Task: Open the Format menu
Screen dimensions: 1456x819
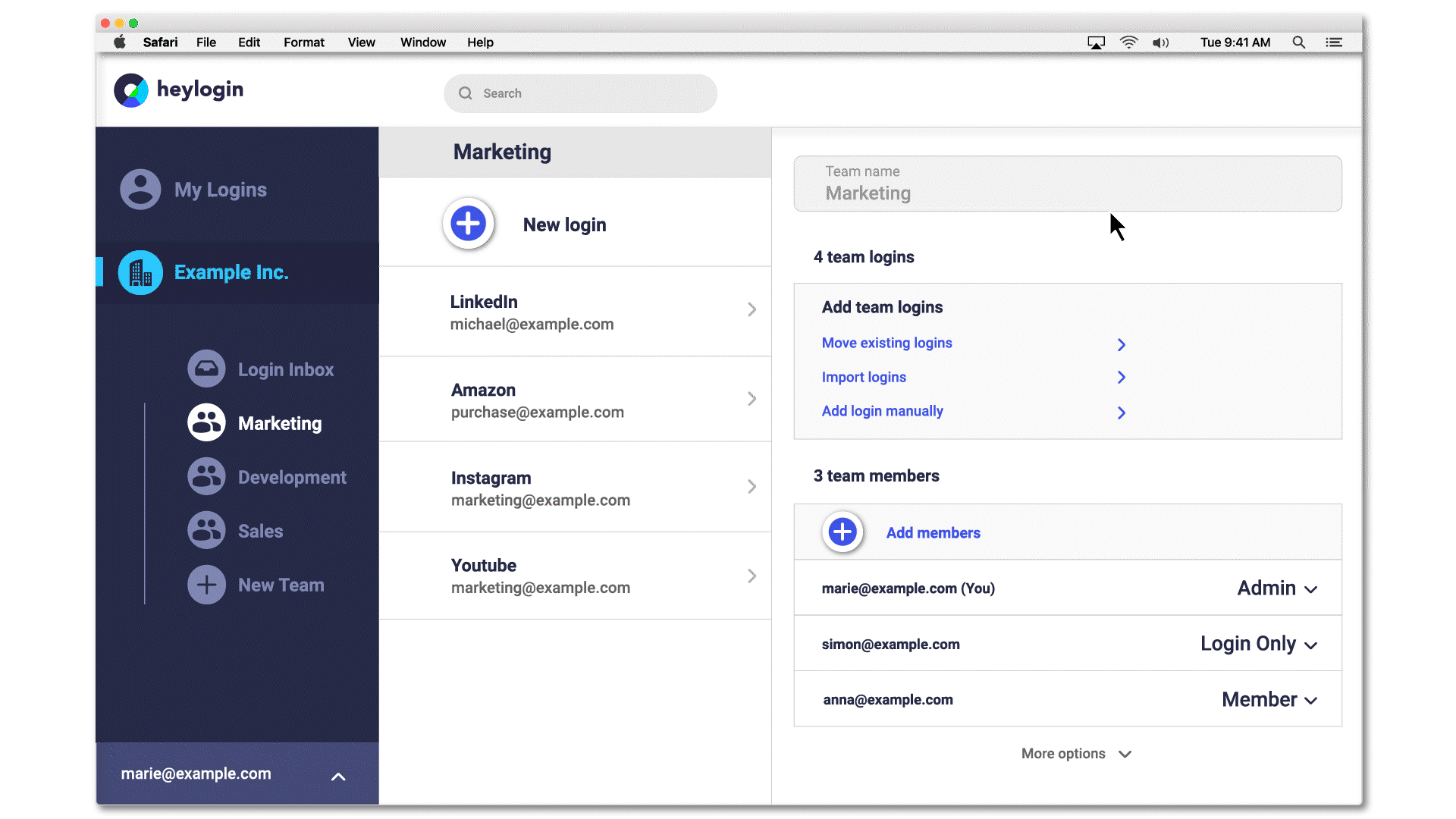Action: pos(304,42)
